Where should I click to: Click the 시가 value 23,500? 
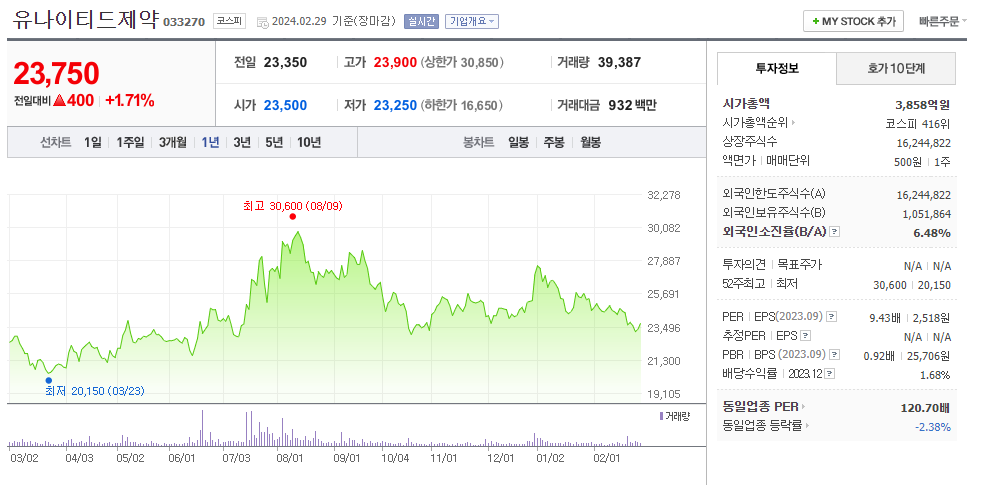pyautogui.click(x=285, y=105)
